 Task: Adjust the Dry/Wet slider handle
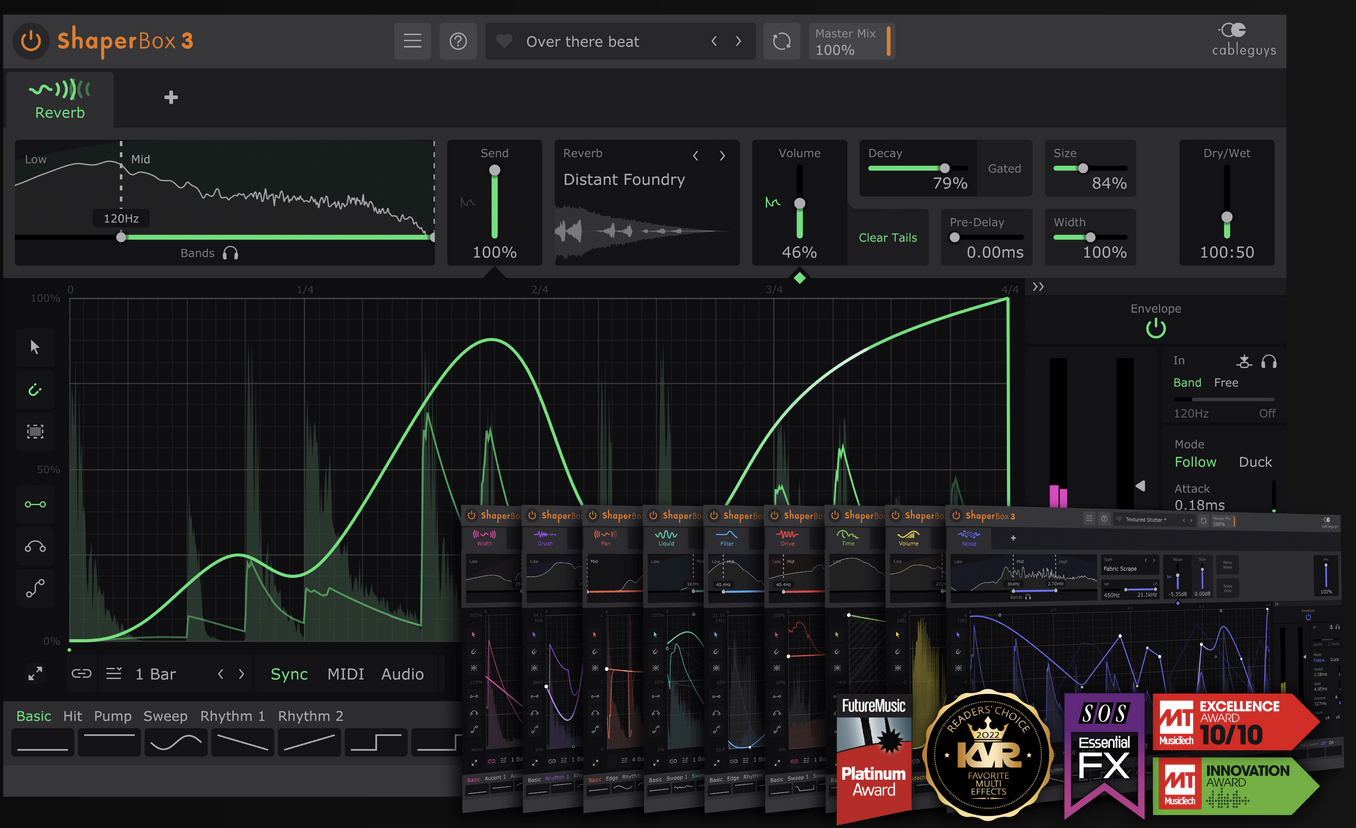click(1226, 218)
